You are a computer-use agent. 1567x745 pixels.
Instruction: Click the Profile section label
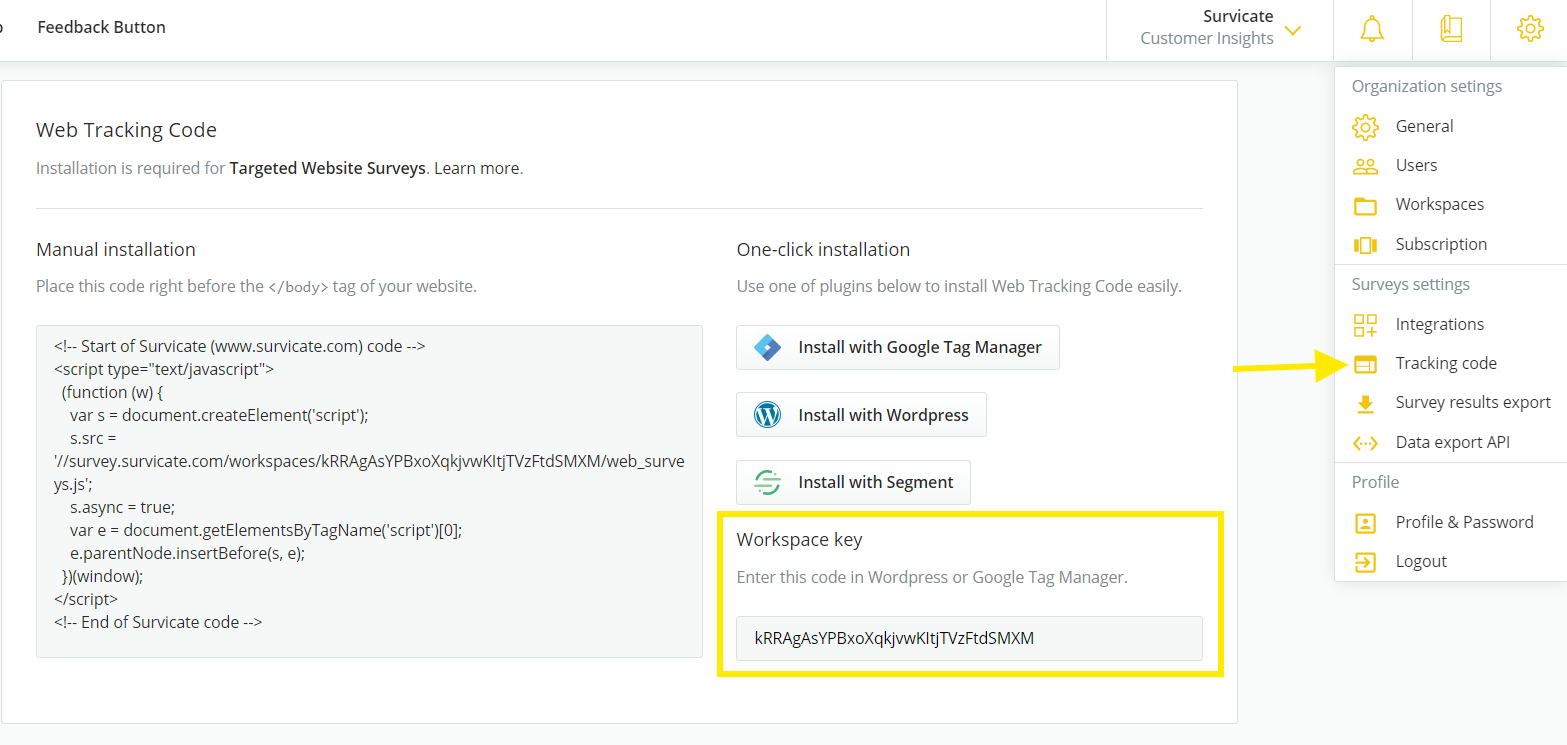click(x=1375, y=482)
